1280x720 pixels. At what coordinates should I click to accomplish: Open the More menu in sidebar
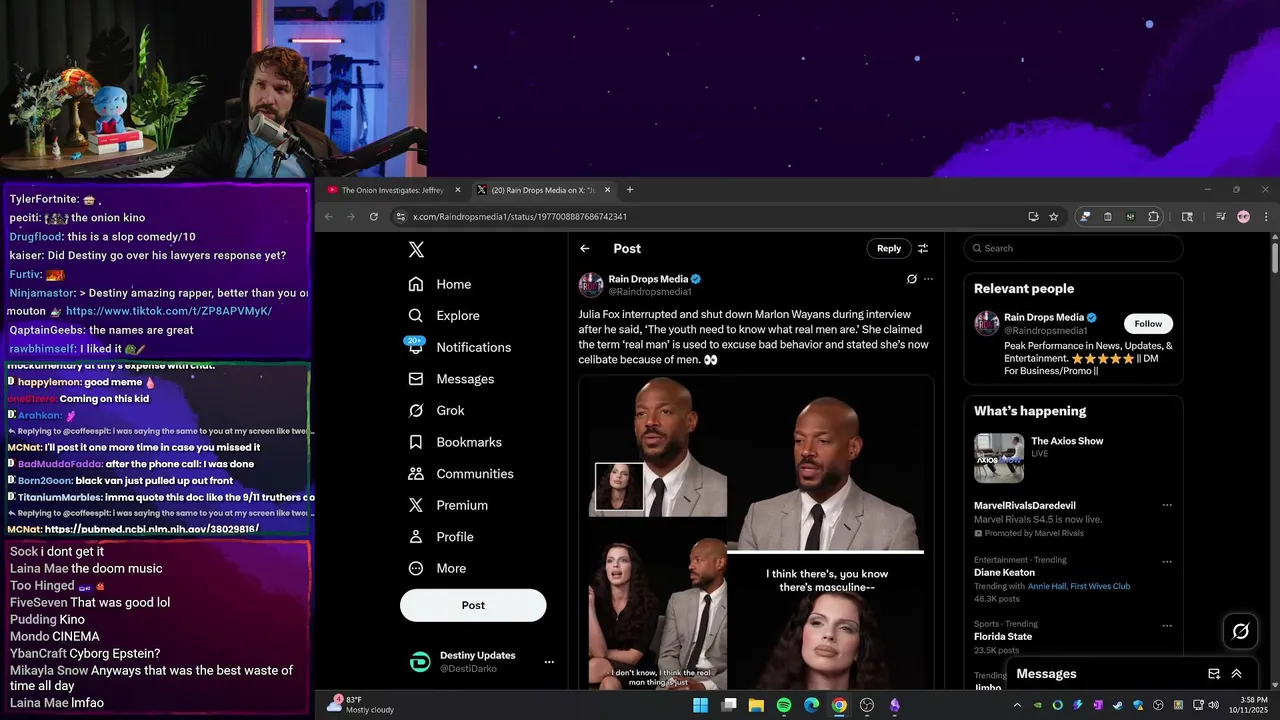click(x=438, y=568)
